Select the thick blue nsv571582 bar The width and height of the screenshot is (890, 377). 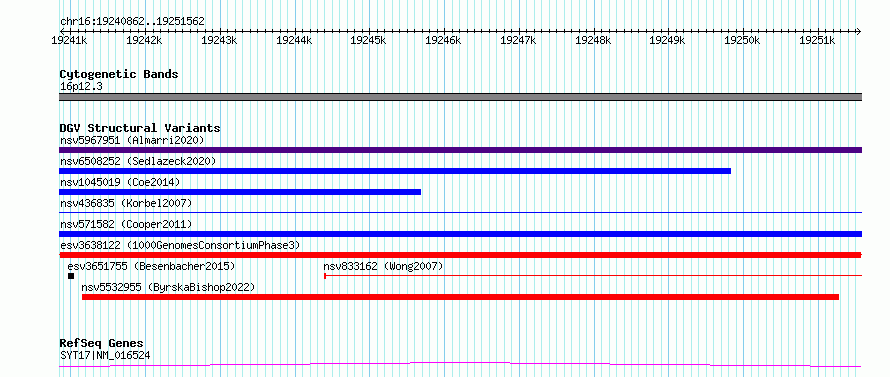coord(460,234)
